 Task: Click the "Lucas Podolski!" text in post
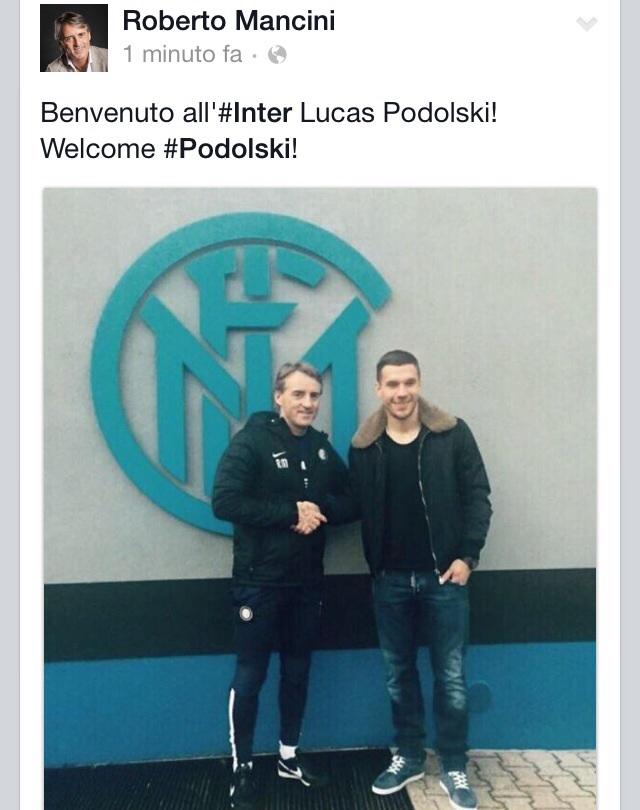(x=398, y=113)
